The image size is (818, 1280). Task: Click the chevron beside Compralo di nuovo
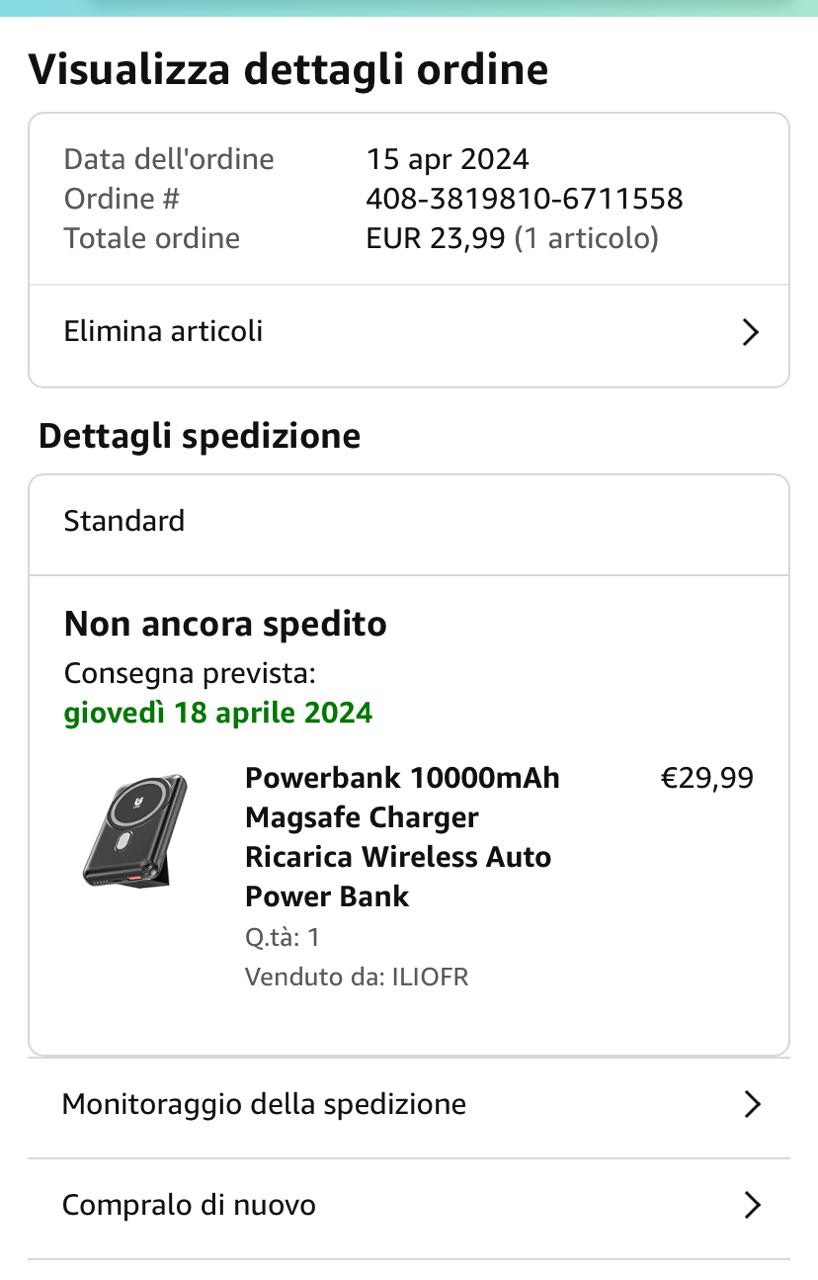[752, 1205]
